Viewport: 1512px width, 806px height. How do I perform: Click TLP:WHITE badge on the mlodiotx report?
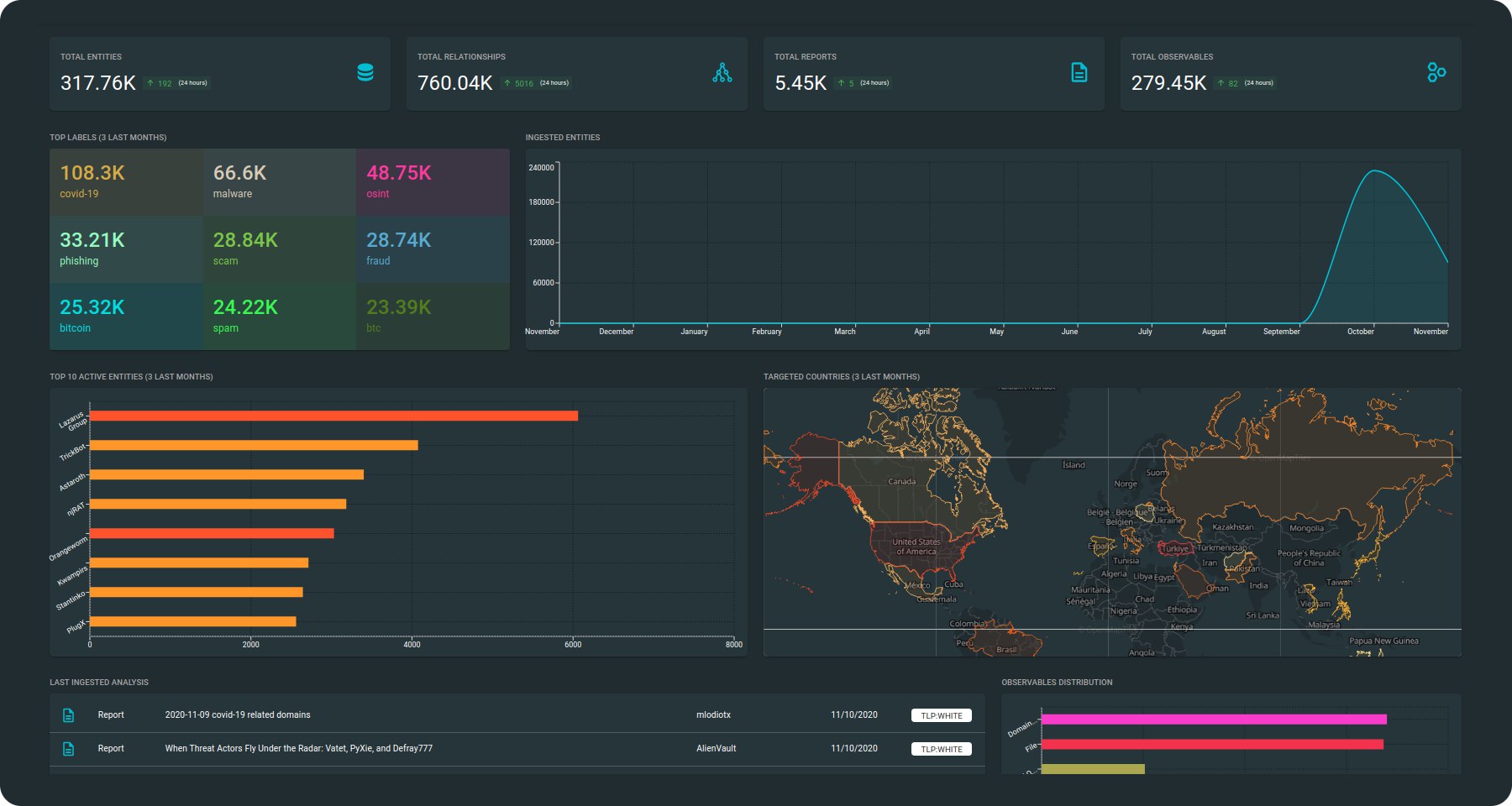coord(941,716)
